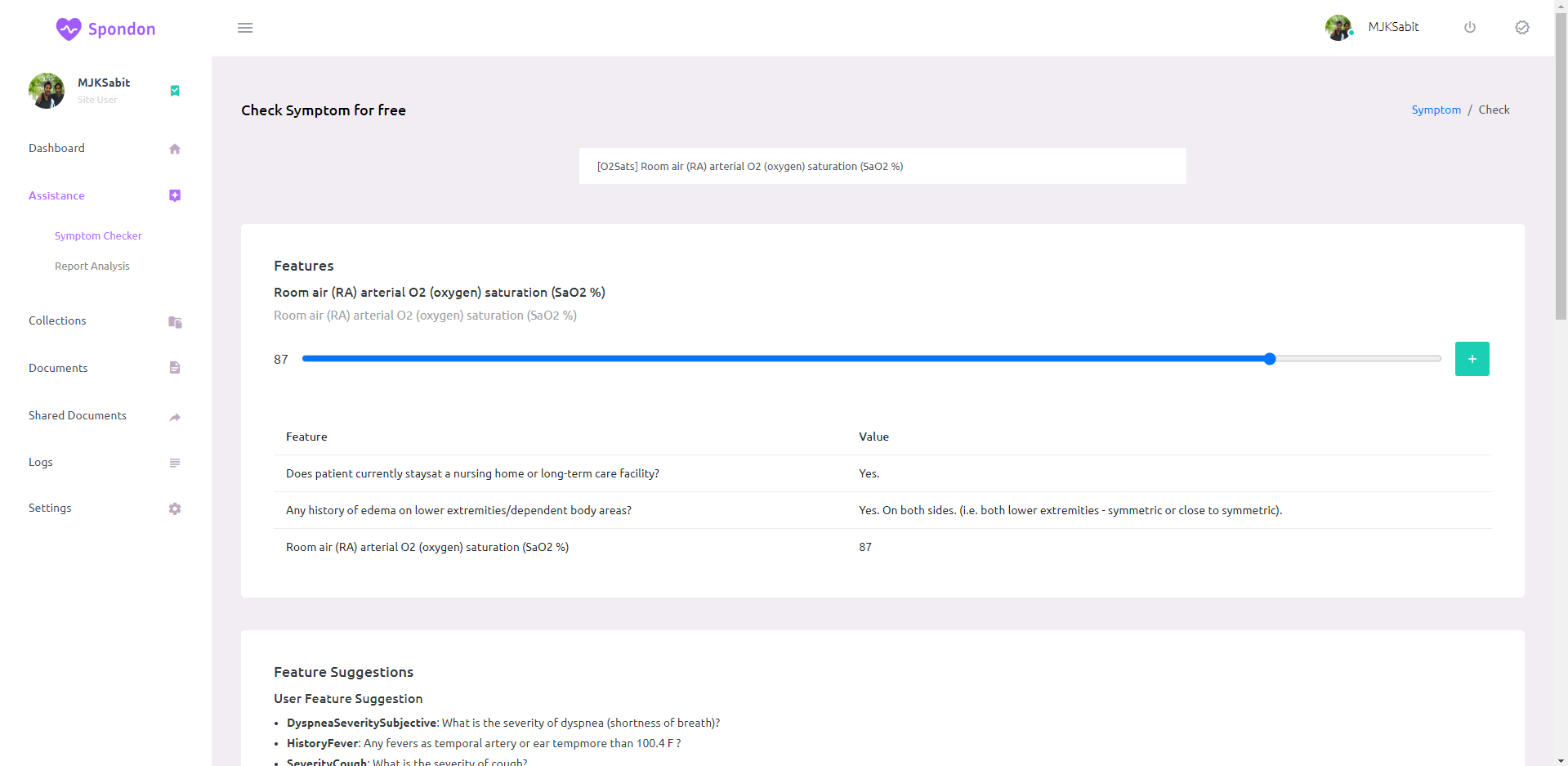The height and width of the screenshot is (766, 1568).
Task: Open the verified badge icon in top right
Action: point(1522,27)
